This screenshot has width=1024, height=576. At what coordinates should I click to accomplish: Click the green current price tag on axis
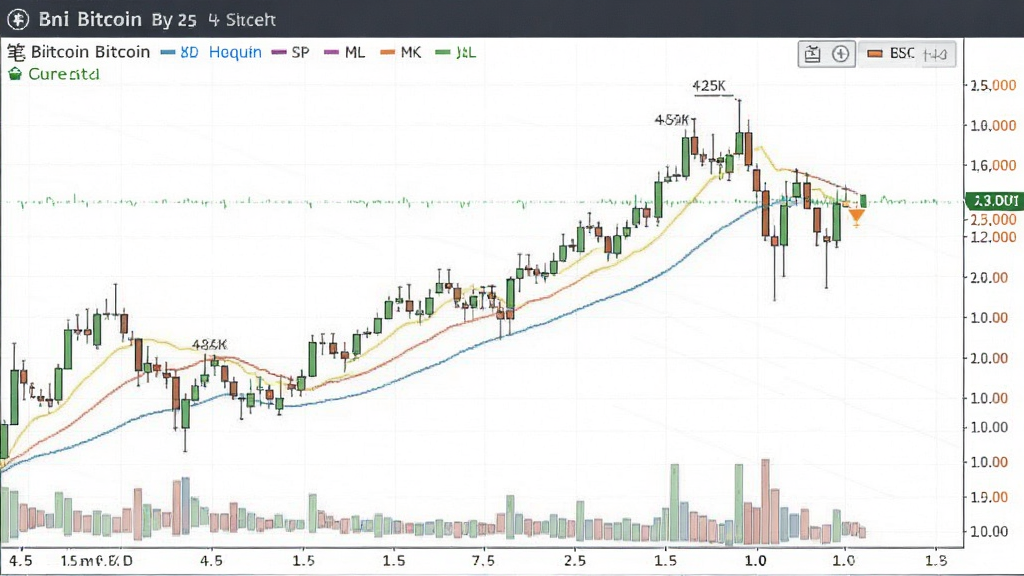tap(994, 200)
